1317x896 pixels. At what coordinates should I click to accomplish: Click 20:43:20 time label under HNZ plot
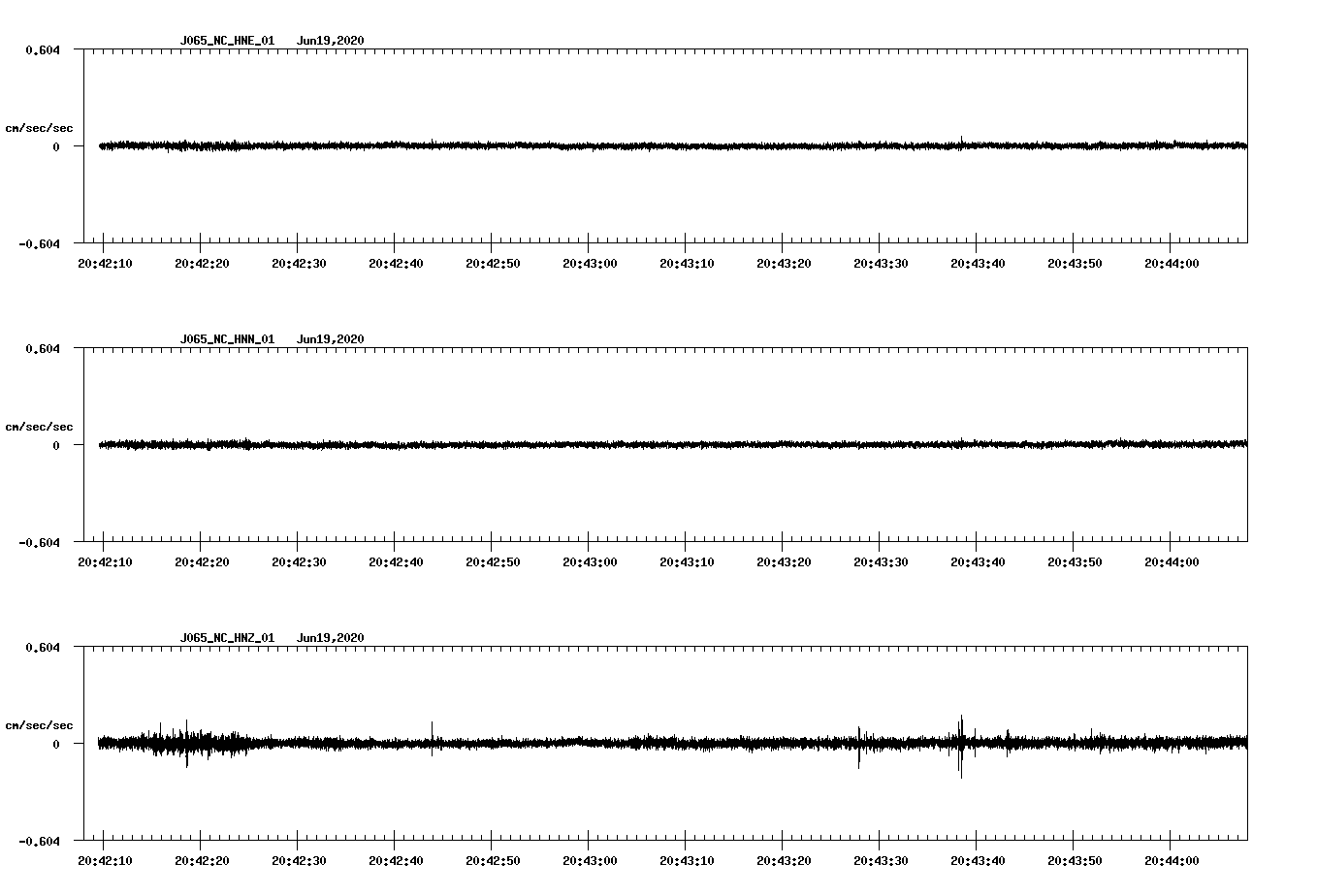(x=784, y=861)
